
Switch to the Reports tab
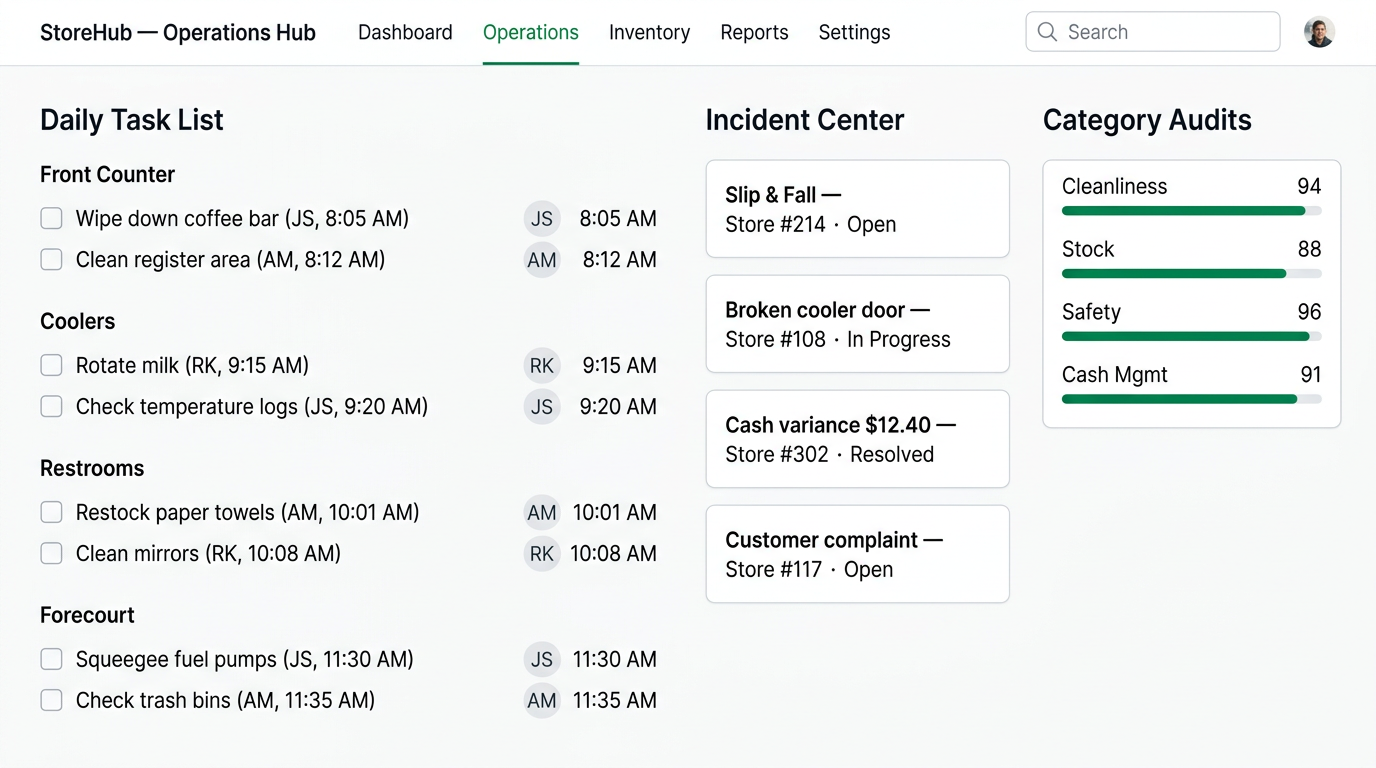[x=754, y=32]
